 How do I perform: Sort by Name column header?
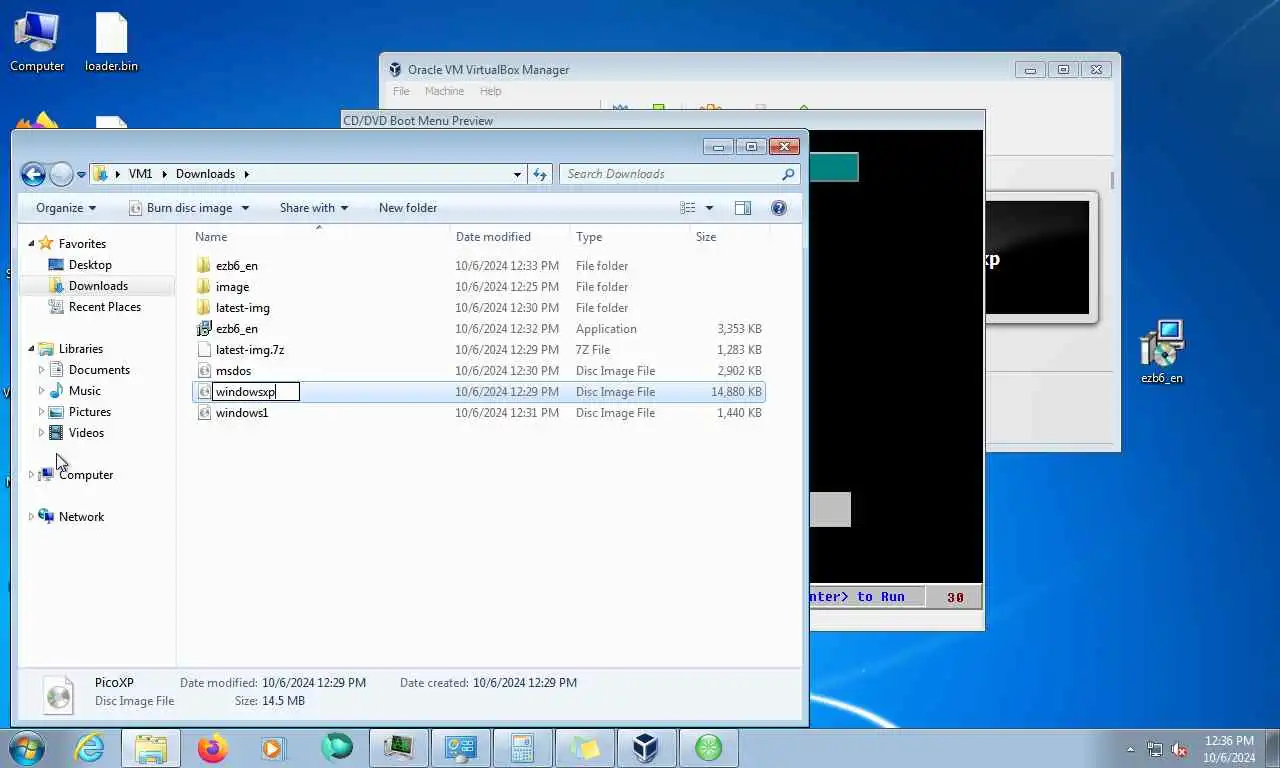pos(318,237)
